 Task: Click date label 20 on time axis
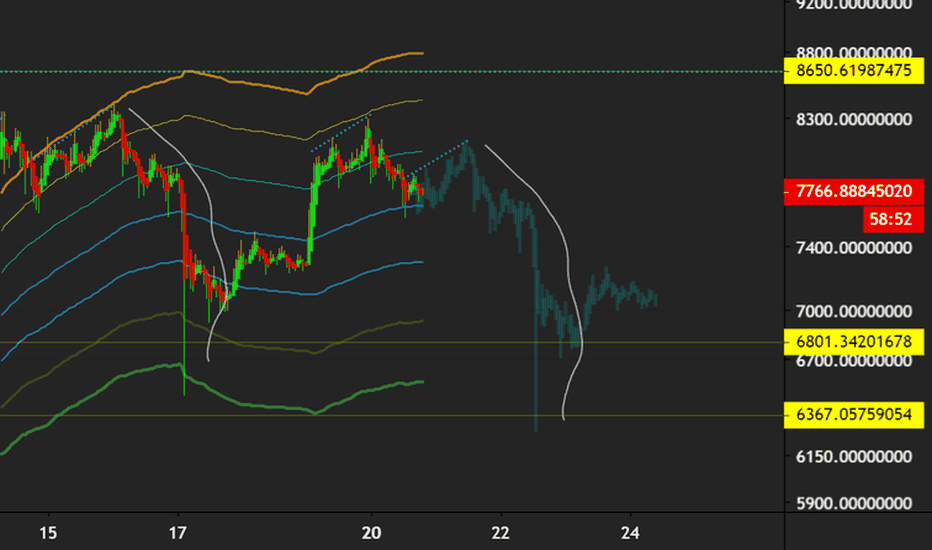click(x=371, y=533)
